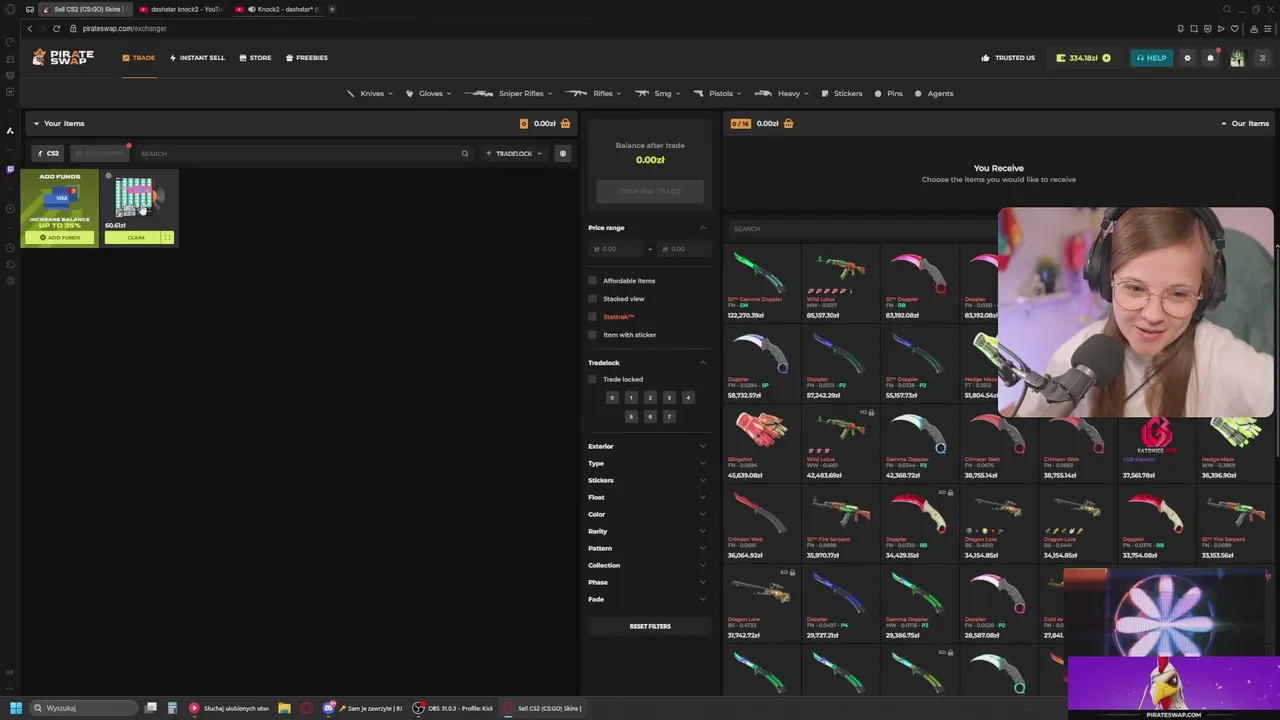Viewport: 1280px width, 720px height.
Task: Open a new browser tab with plus icon
Action: click(332, 9)
